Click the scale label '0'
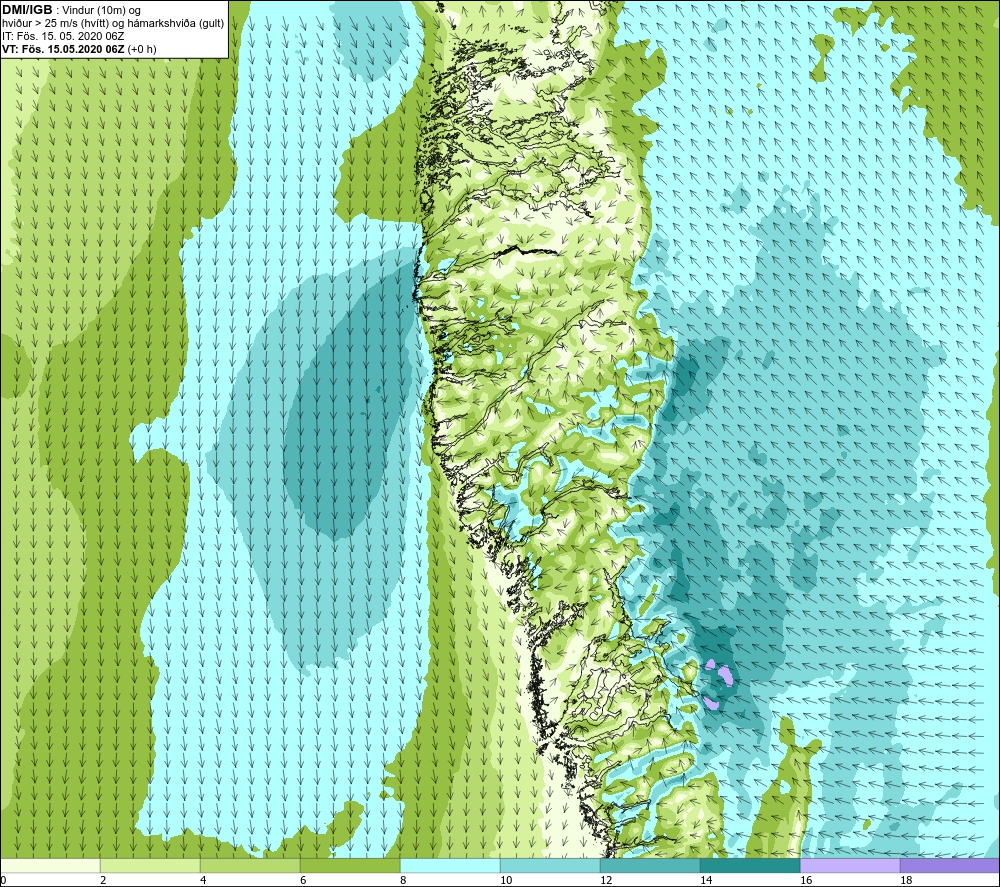The height and width of the screenshot is (887, 1000). tap(4, 880)
